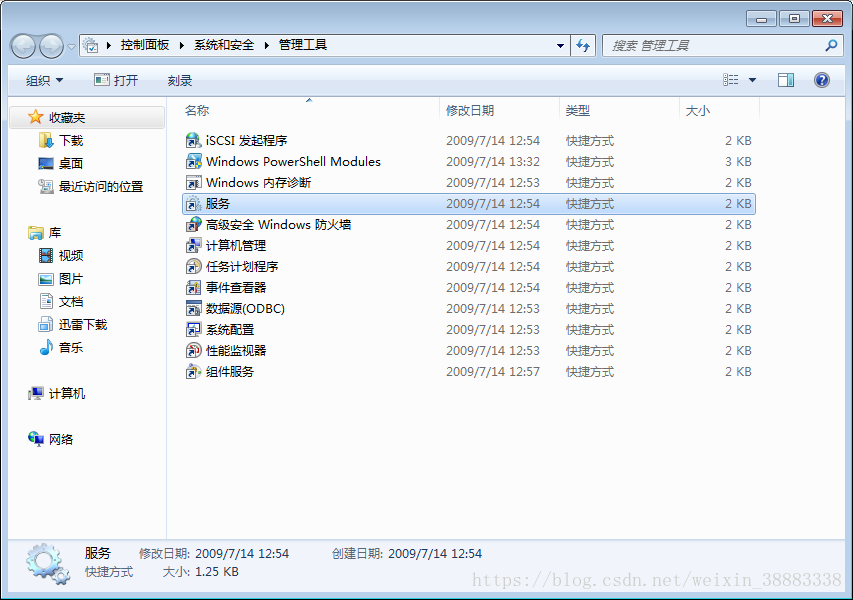Screen dimensions: 853x600
Task: Click the 快捷方式 type of 性能监视器 row
Action: (590, 351)
